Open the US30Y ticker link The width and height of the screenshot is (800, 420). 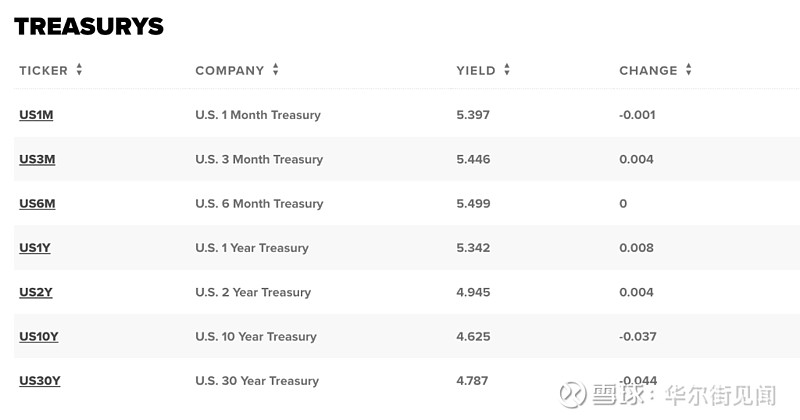tap(40, 381)
